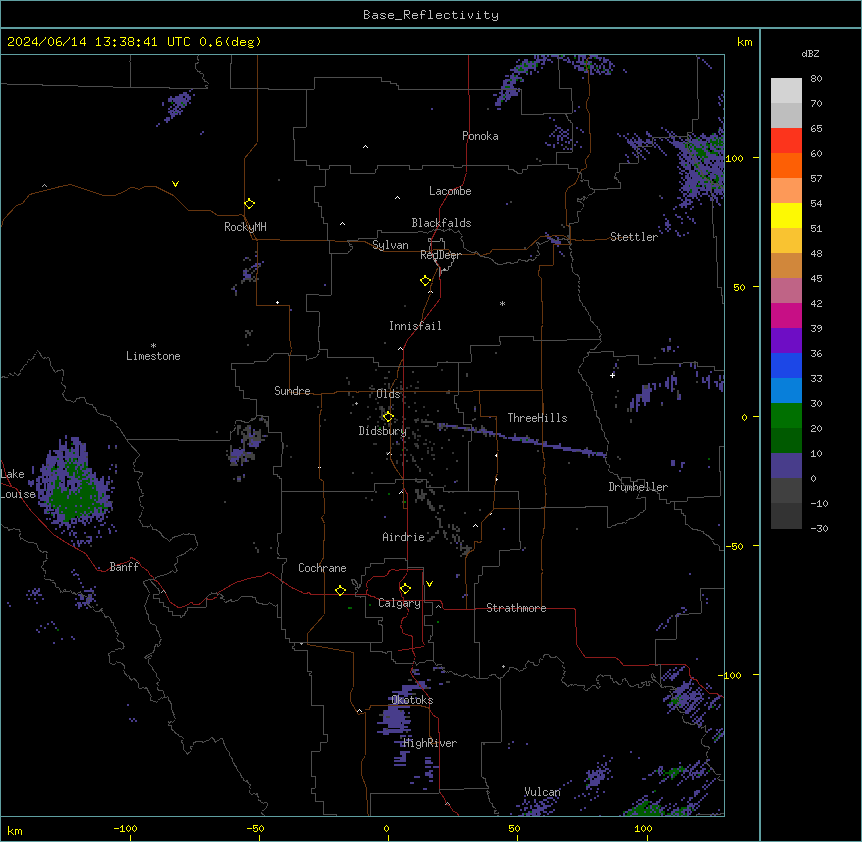
Task: Click the Sylvan label
Action: pyautogui.click(x=390, y=245)
